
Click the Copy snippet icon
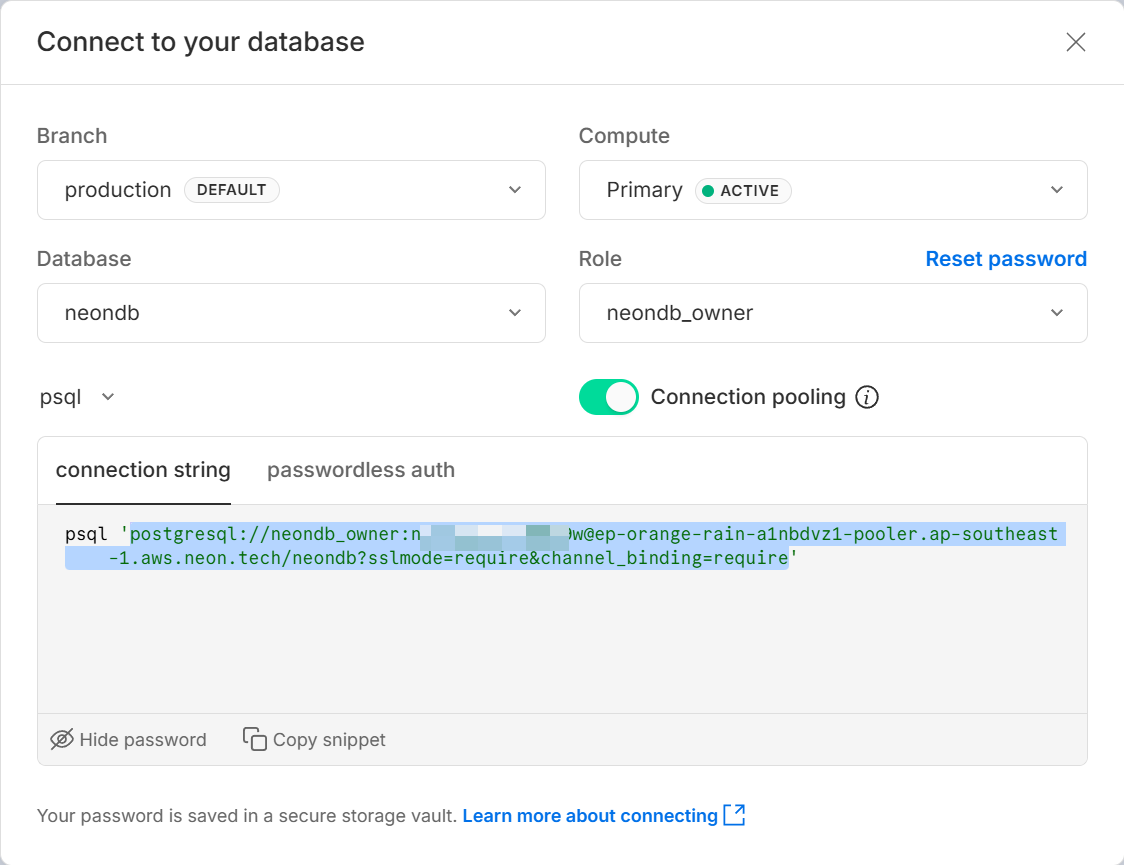pos(255,740)
